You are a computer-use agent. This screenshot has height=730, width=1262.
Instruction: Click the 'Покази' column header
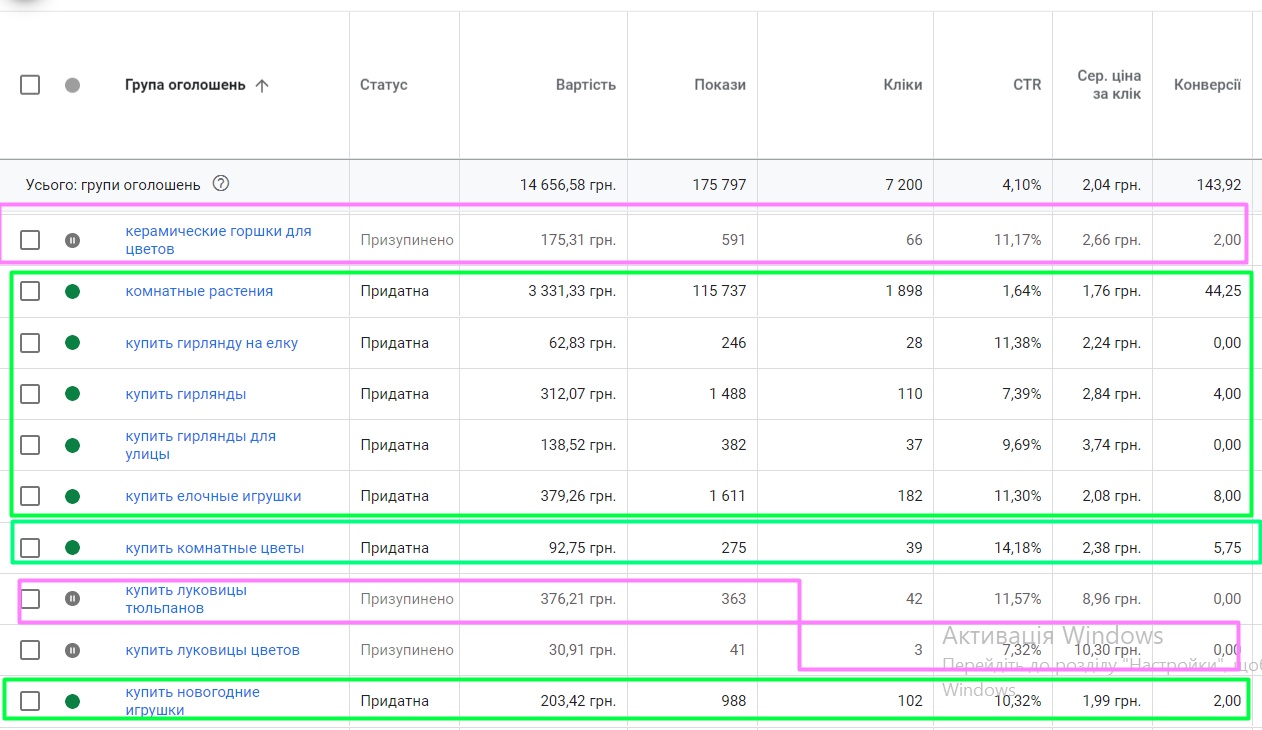point(719,85)
